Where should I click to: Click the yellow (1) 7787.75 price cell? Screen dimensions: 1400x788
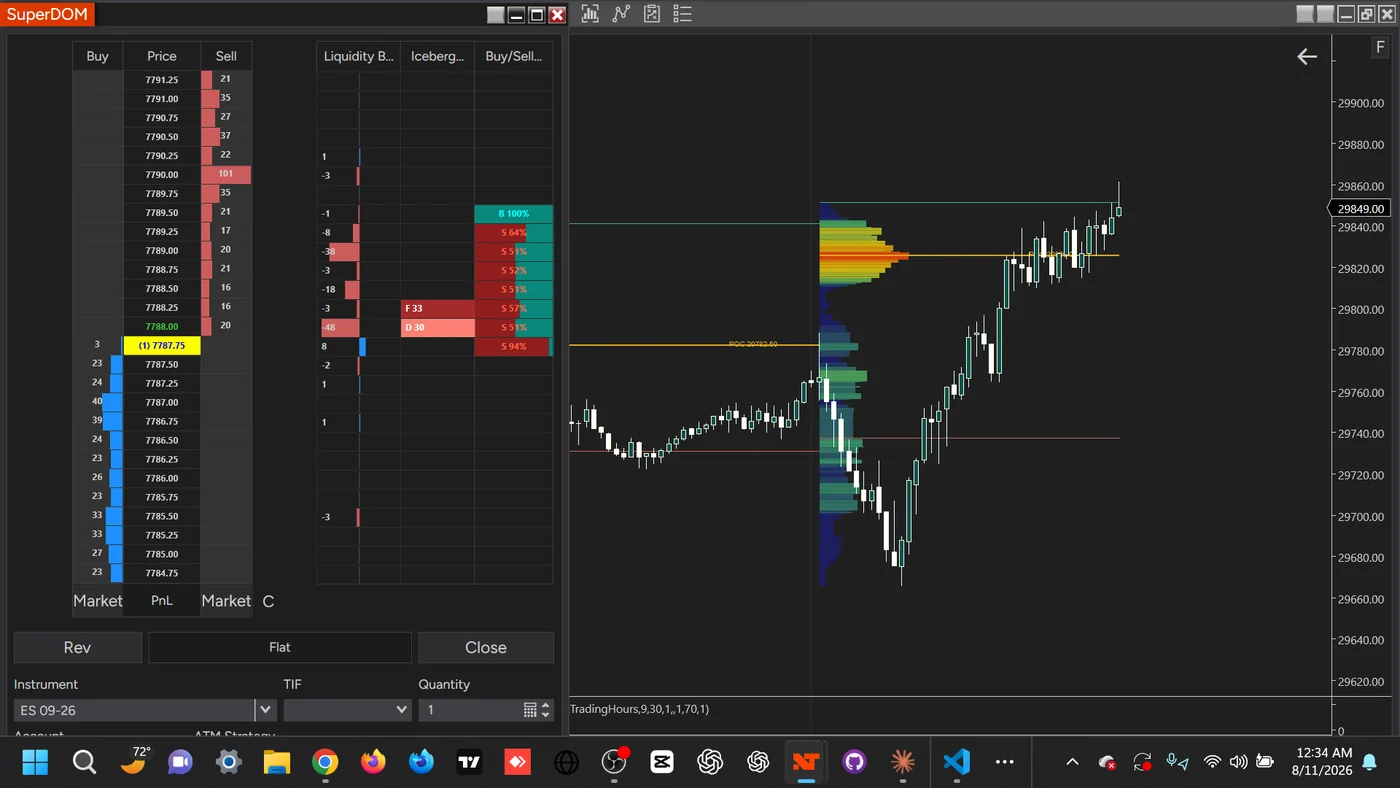click(x=162, y=345)
